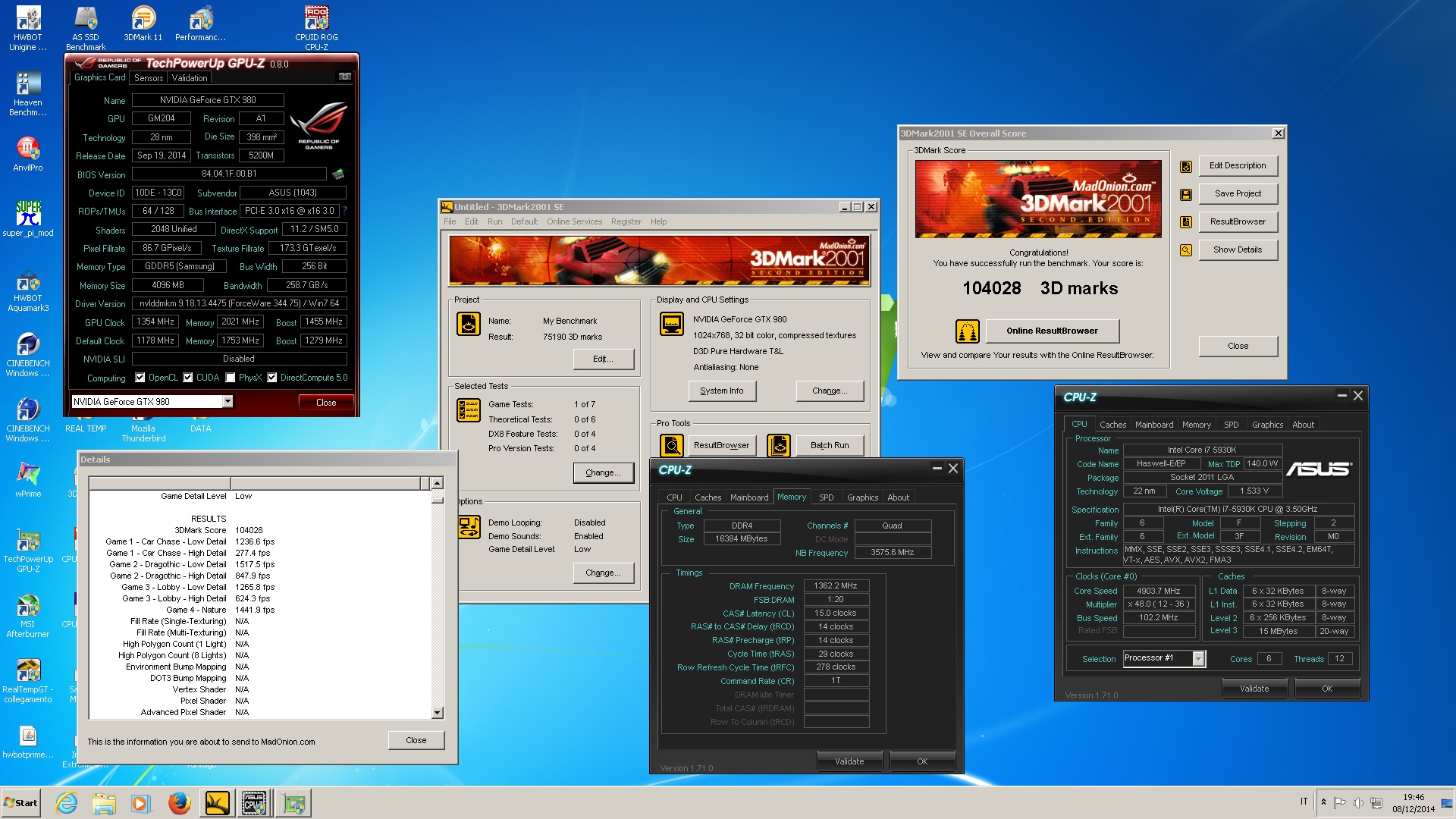Screen dimensions: 1456x819
Task: Click Online ResultBrowser button
Action: point(1052,331)
